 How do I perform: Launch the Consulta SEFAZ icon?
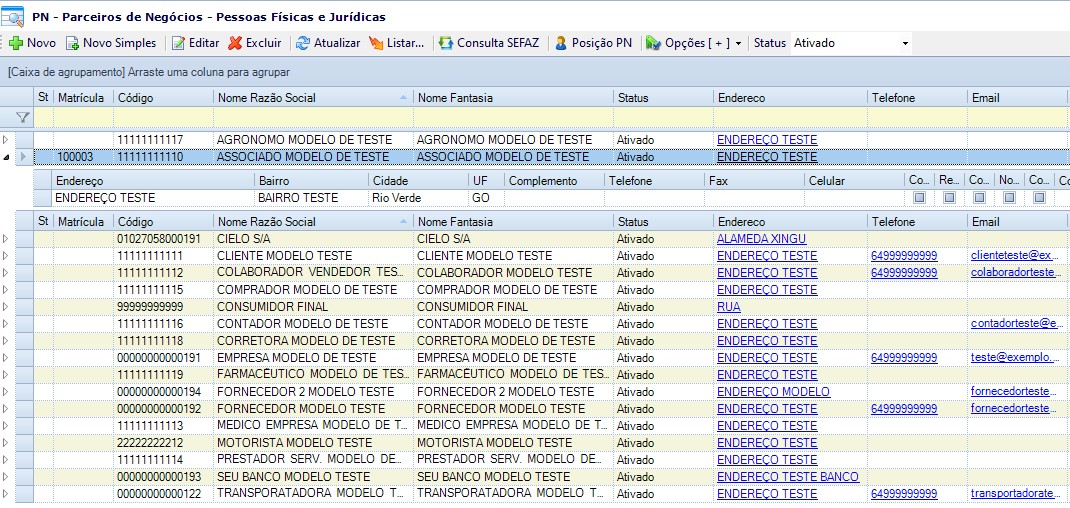coord(445,43)
